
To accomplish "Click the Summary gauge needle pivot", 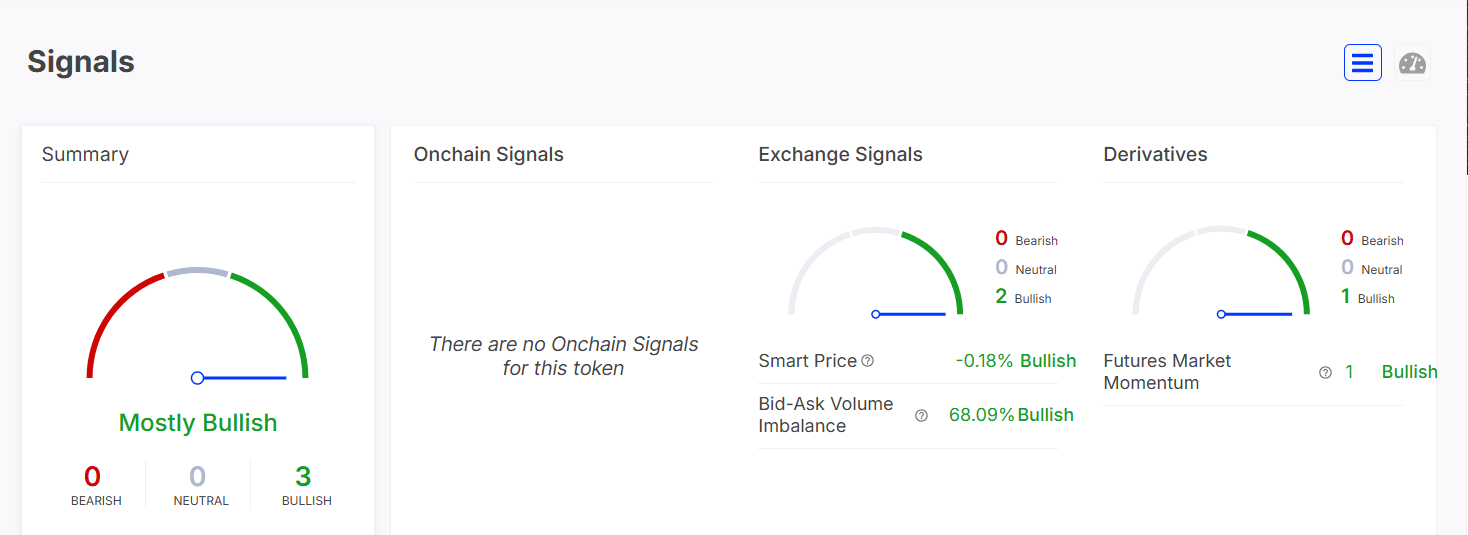I will coord(198,378).
